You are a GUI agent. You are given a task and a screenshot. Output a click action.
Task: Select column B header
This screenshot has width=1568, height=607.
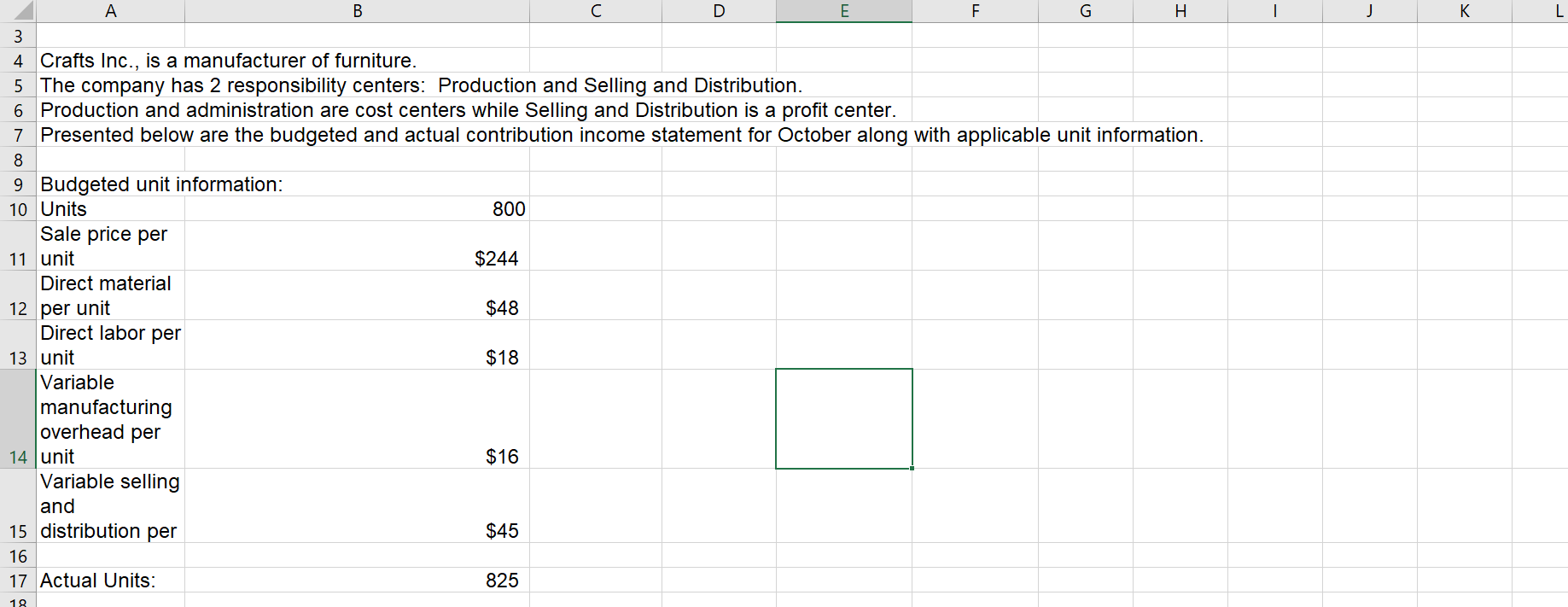tap(357, 11)
